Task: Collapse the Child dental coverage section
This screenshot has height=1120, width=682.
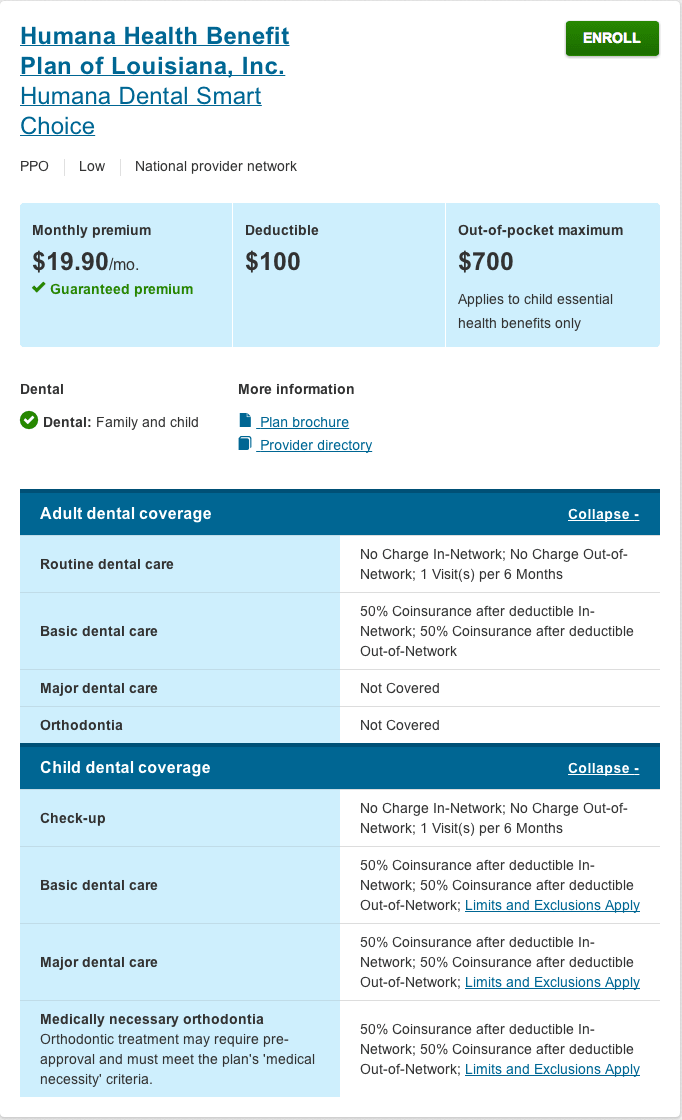Action: [602, 767]
